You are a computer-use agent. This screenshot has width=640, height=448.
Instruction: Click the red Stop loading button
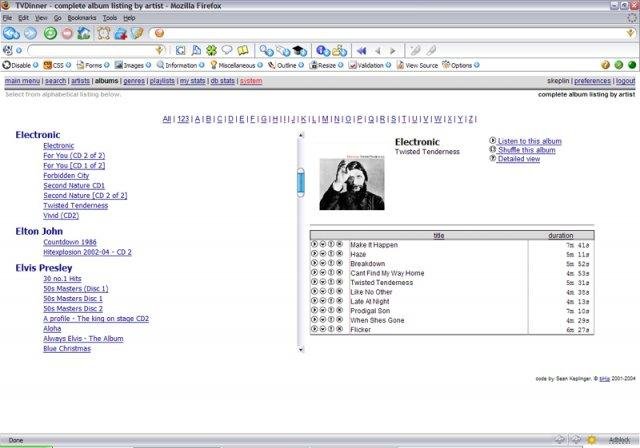click(x=67, y=33)
